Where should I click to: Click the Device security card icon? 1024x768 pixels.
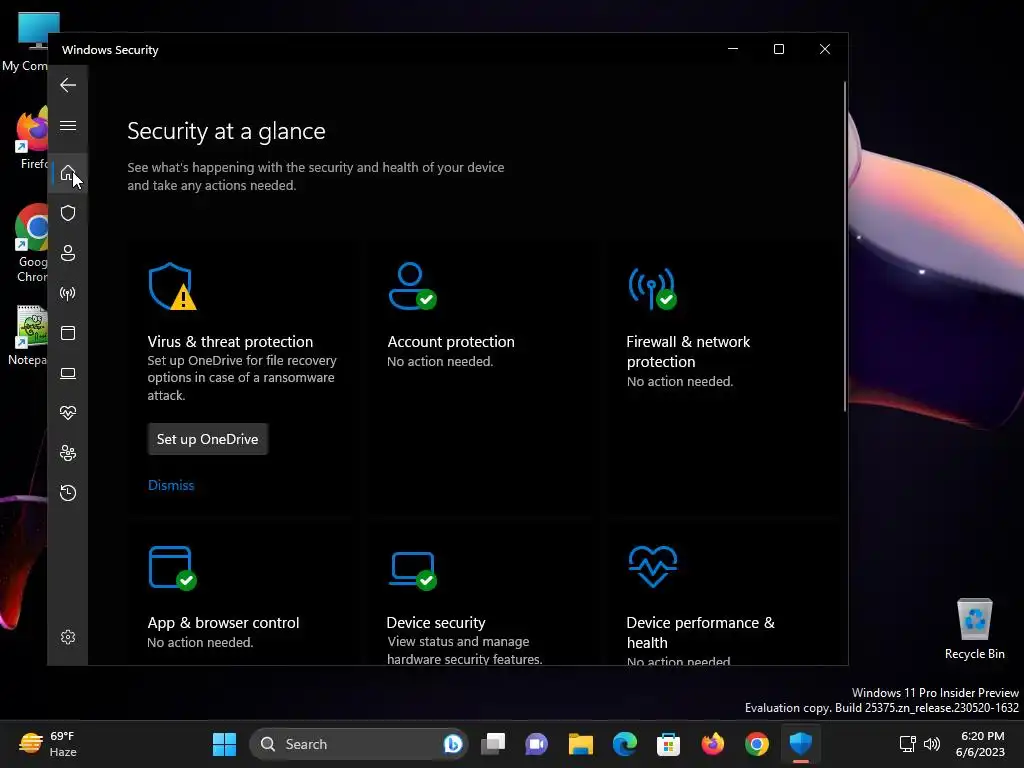(413, 570)
